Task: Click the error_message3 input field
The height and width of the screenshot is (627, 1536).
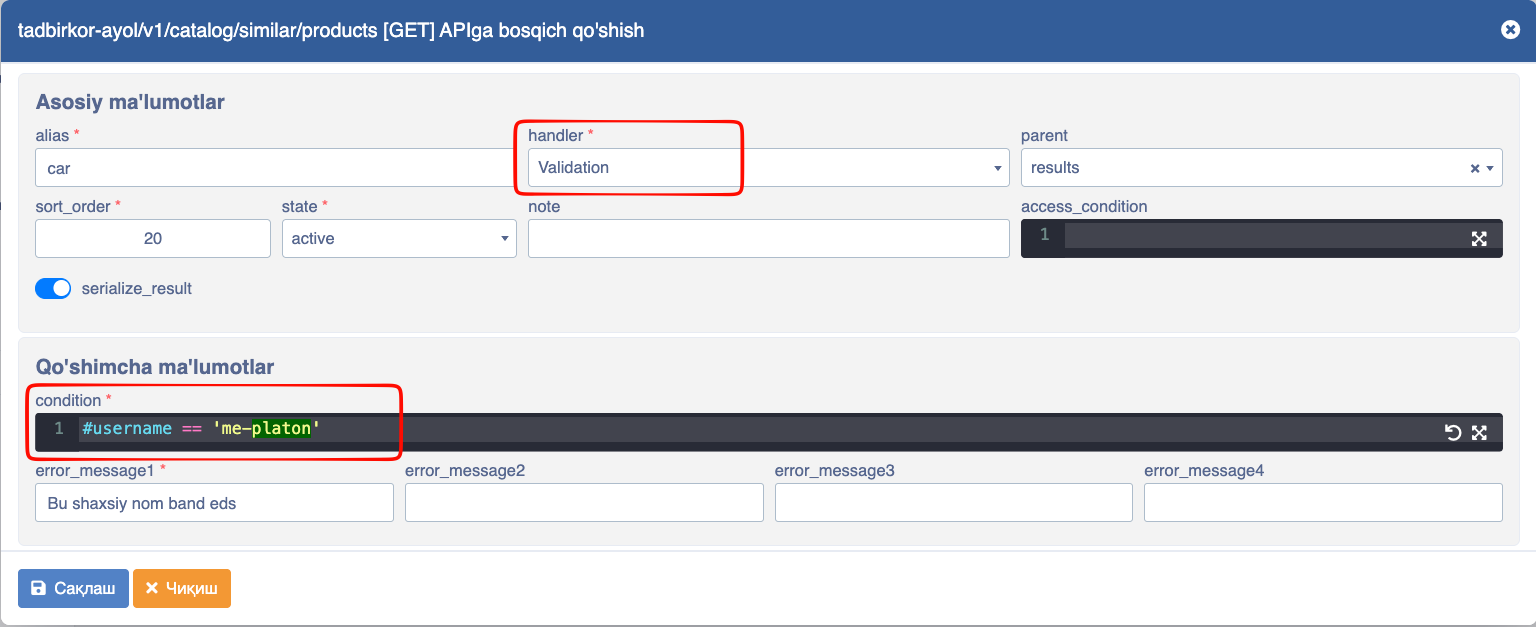Action: [954, 503]
